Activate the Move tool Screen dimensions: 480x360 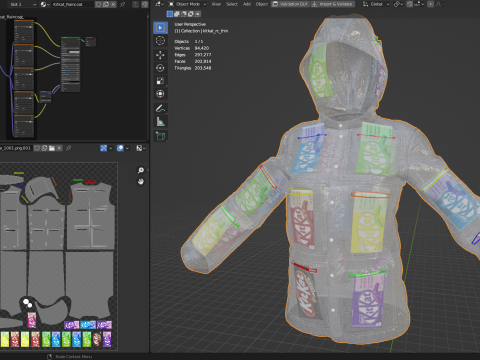160,55
